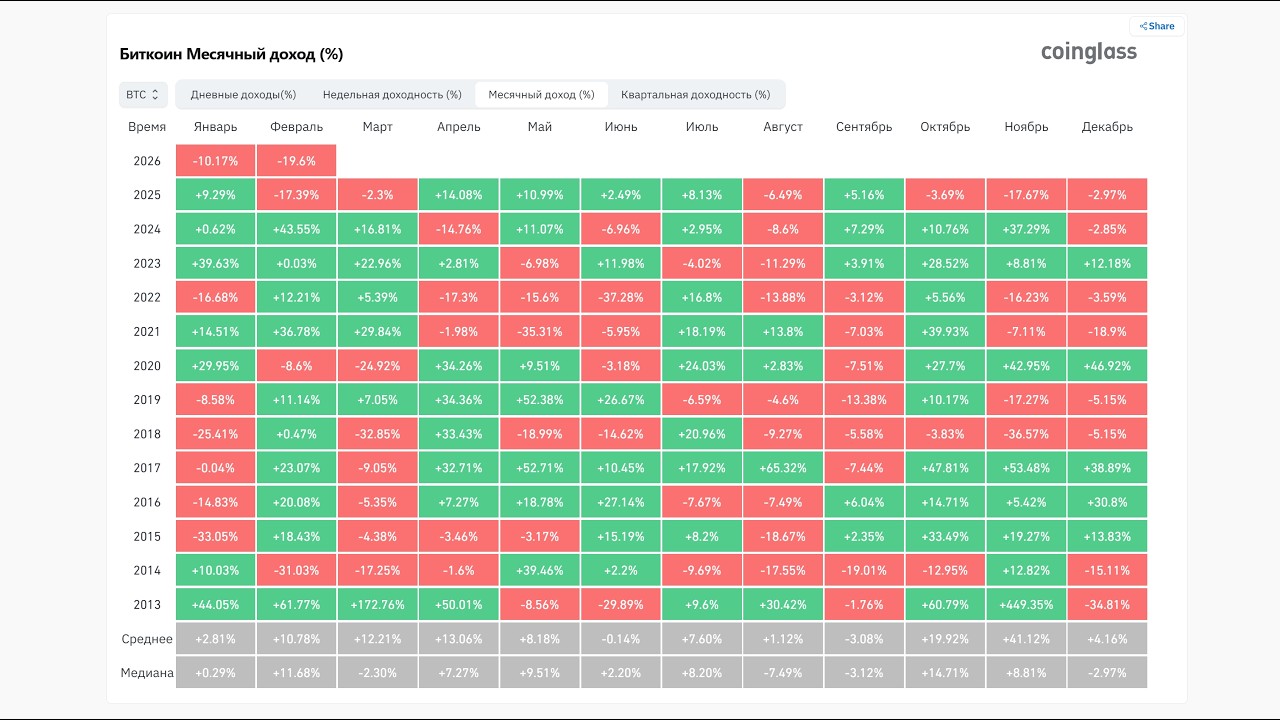Click the Декабрь column header

tap(1107, 127)
